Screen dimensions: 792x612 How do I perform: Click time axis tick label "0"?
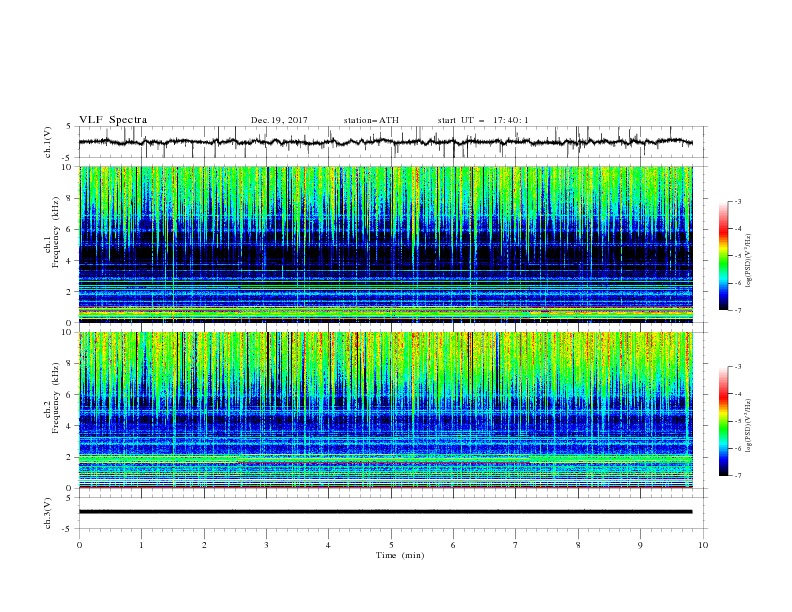tap(79, 545)
